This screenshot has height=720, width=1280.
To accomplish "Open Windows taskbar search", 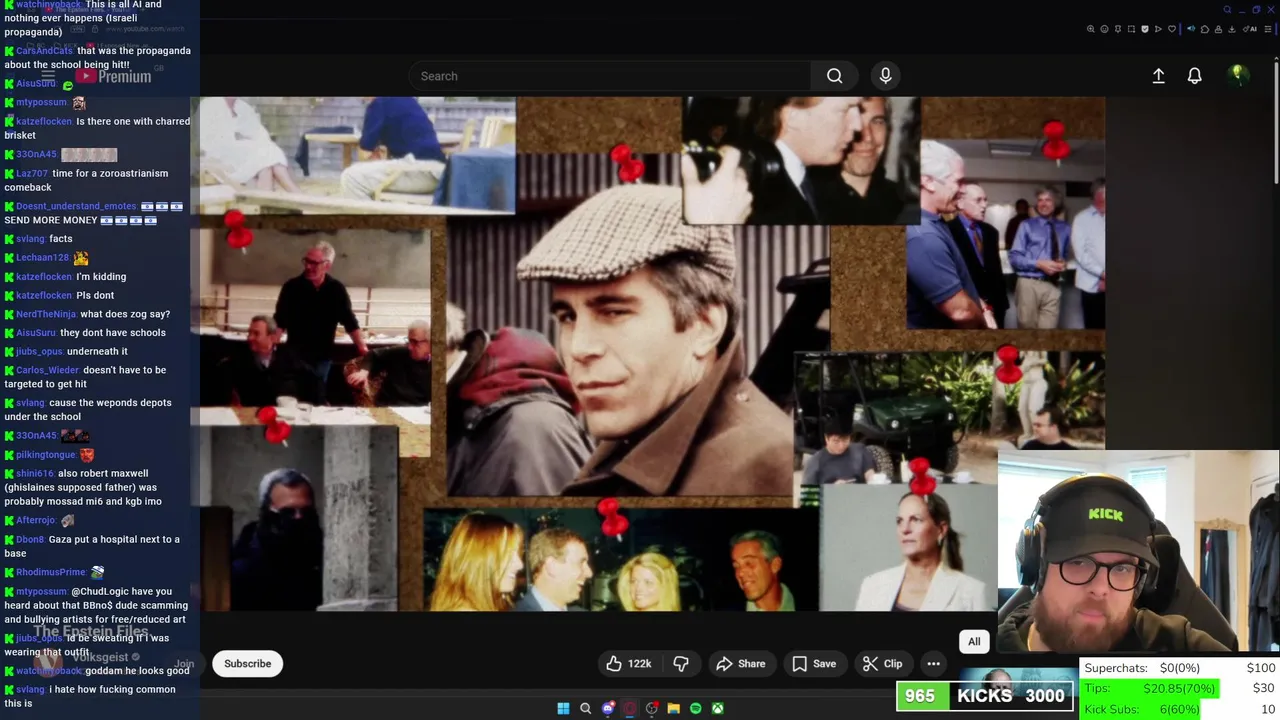I will click(x=586, y=708).
